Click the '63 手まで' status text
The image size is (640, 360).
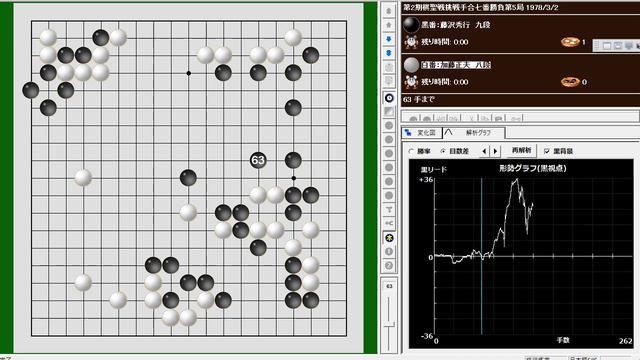click(419, 99)
